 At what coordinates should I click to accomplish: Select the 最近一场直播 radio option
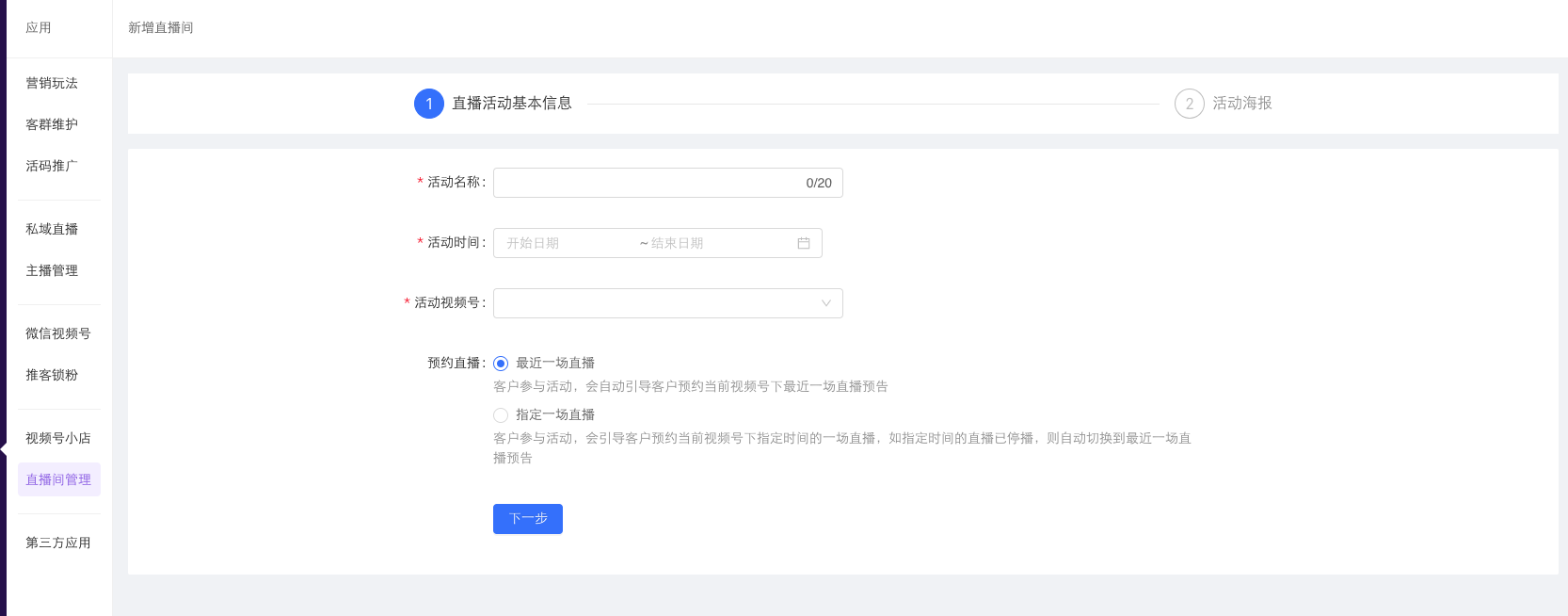coord(501,364)
